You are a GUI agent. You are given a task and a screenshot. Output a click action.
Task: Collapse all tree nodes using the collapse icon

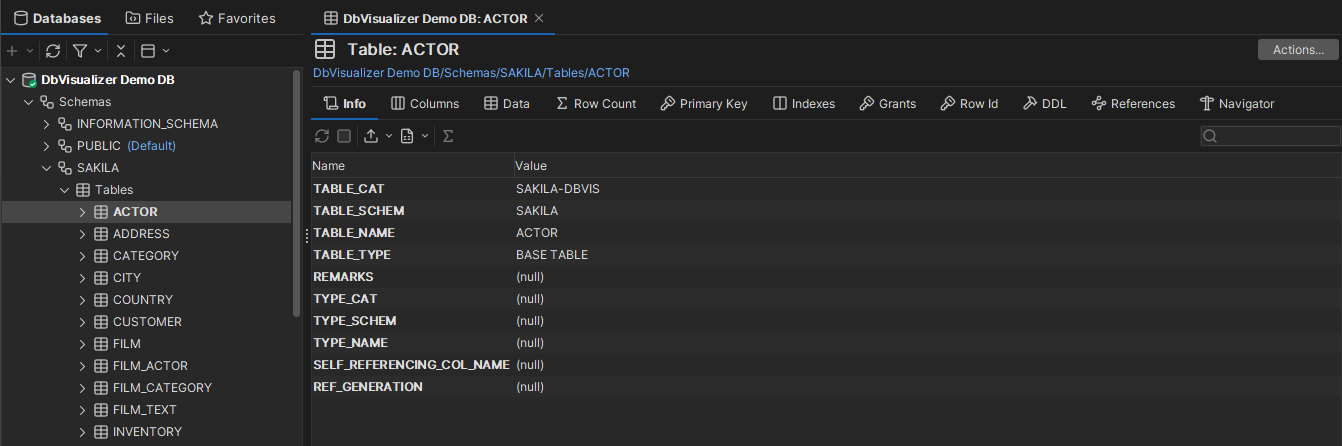(x=120, y=50)
